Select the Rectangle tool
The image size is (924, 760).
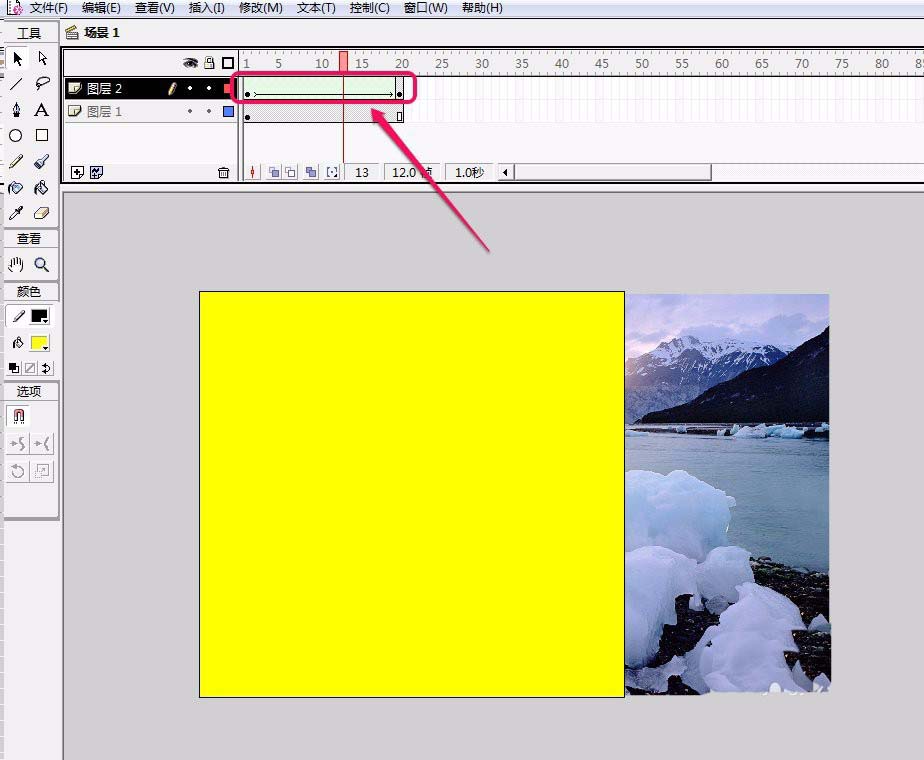pyautogui.click(x=42, y=136)
